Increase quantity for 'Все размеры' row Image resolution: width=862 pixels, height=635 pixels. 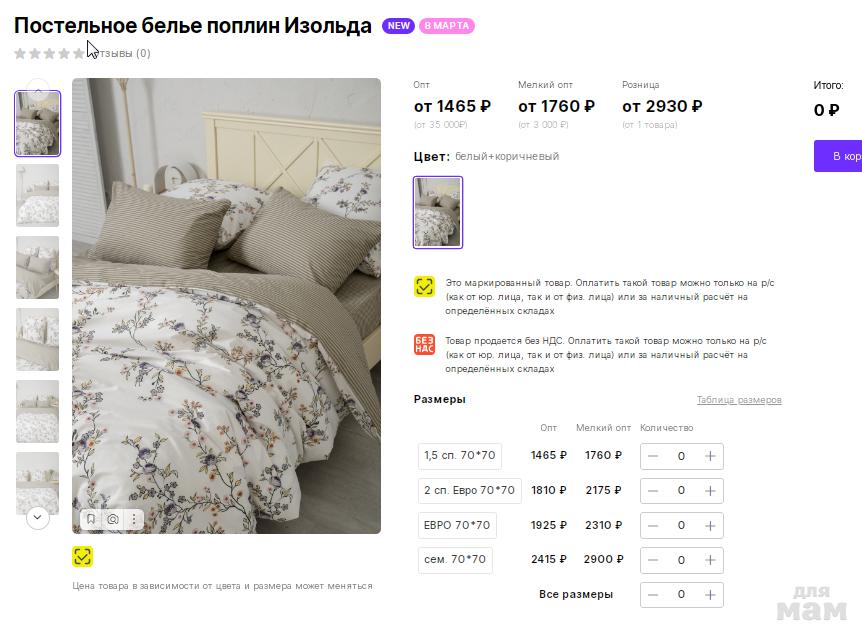[710, 595]
